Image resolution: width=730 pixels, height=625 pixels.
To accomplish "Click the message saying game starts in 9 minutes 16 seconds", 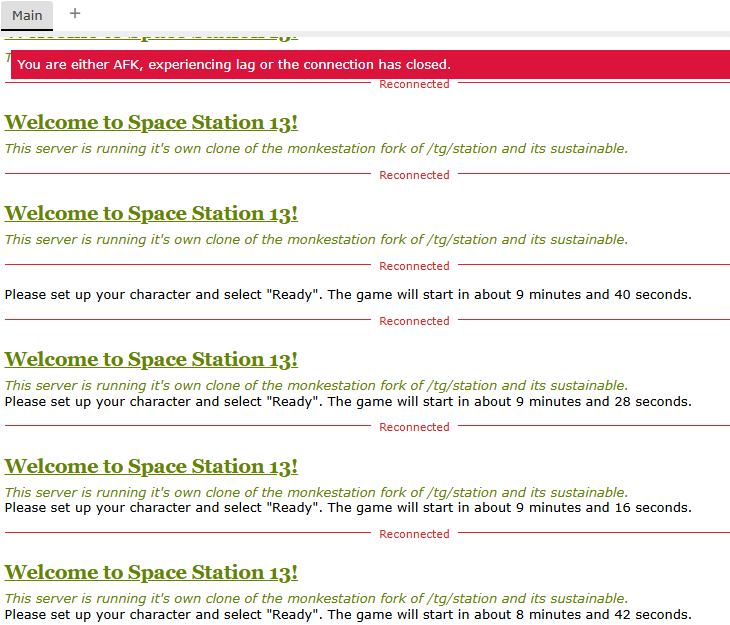I will 348,508.
